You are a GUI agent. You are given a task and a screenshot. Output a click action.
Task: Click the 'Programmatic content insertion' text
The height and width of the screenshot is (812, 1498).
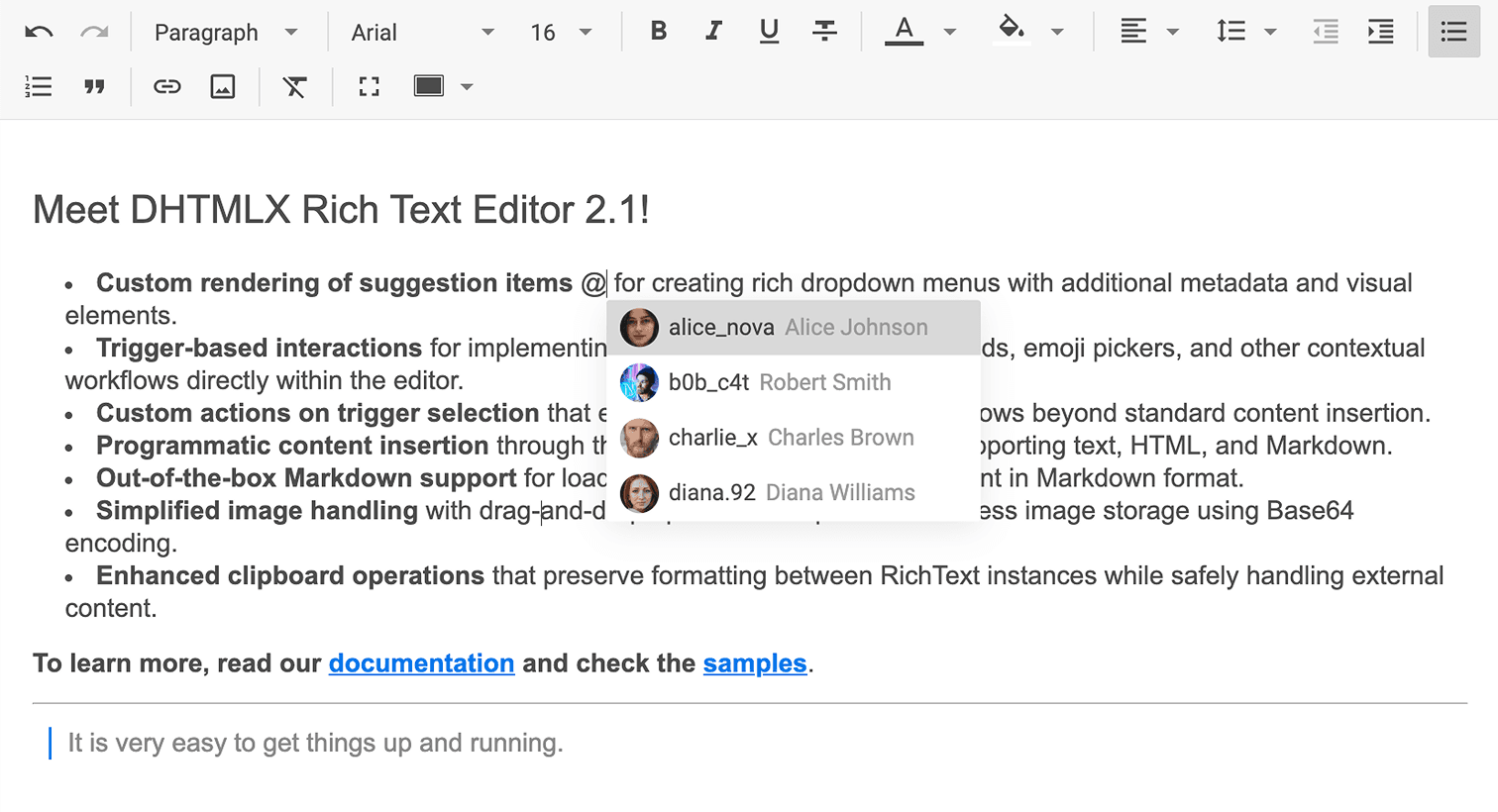(x=292, y=446)
